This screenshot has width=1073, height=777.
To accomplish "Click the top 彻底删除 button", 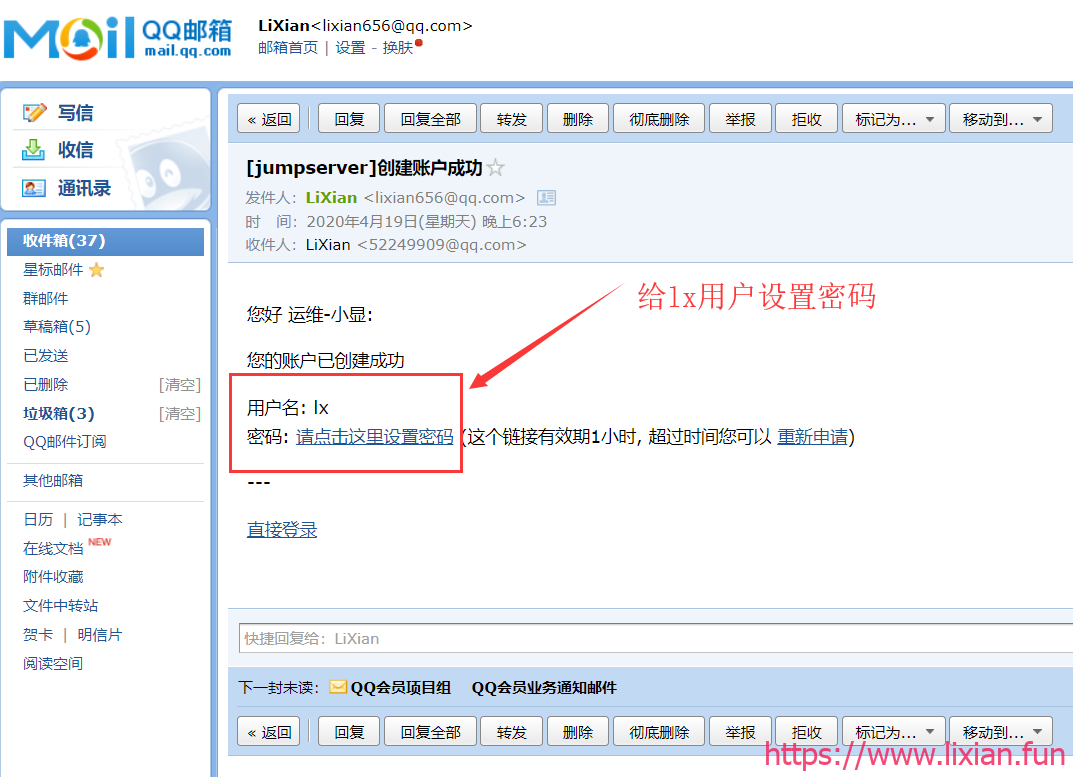I will coord(659,118).
